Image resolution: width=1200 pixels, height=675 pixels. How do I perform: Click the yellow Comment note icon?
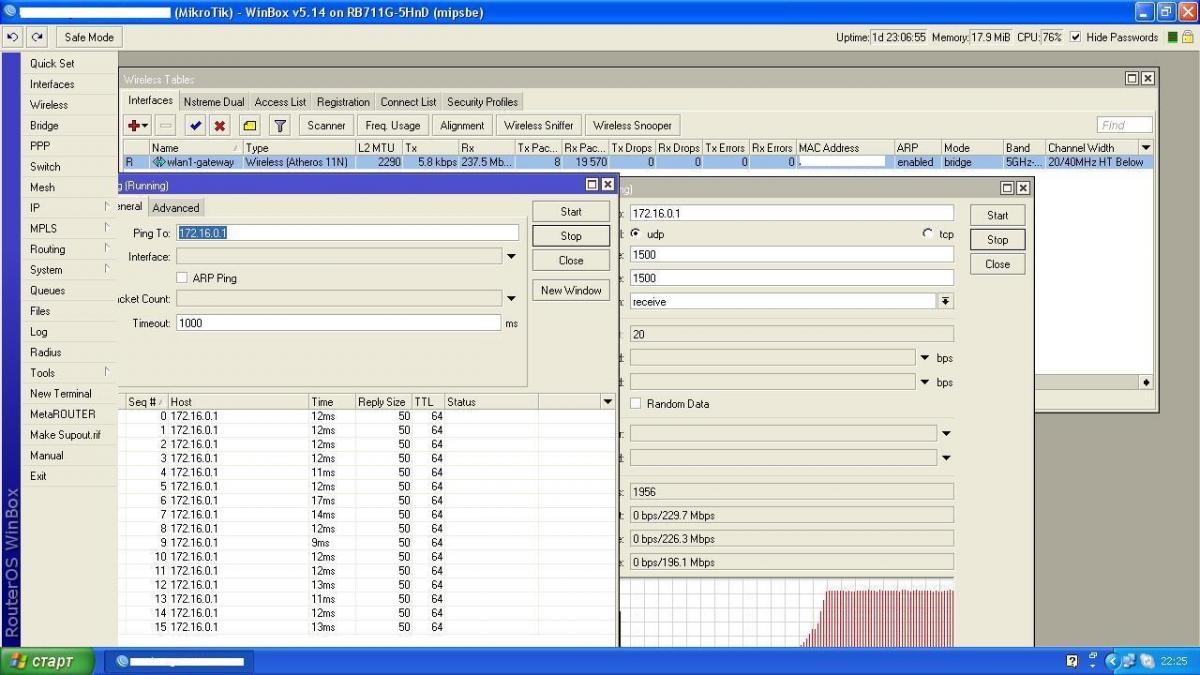(x=250, y=126)
